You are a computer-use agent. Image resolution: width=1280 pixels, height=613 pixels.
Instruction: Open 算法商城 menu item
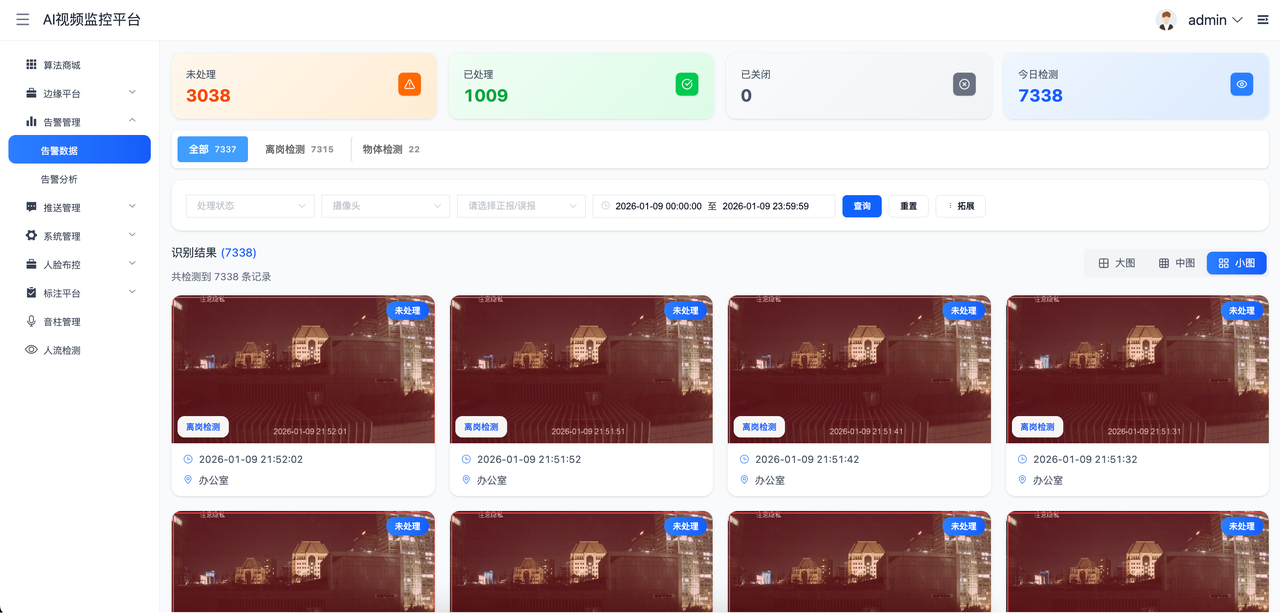(x=79, y=64)
